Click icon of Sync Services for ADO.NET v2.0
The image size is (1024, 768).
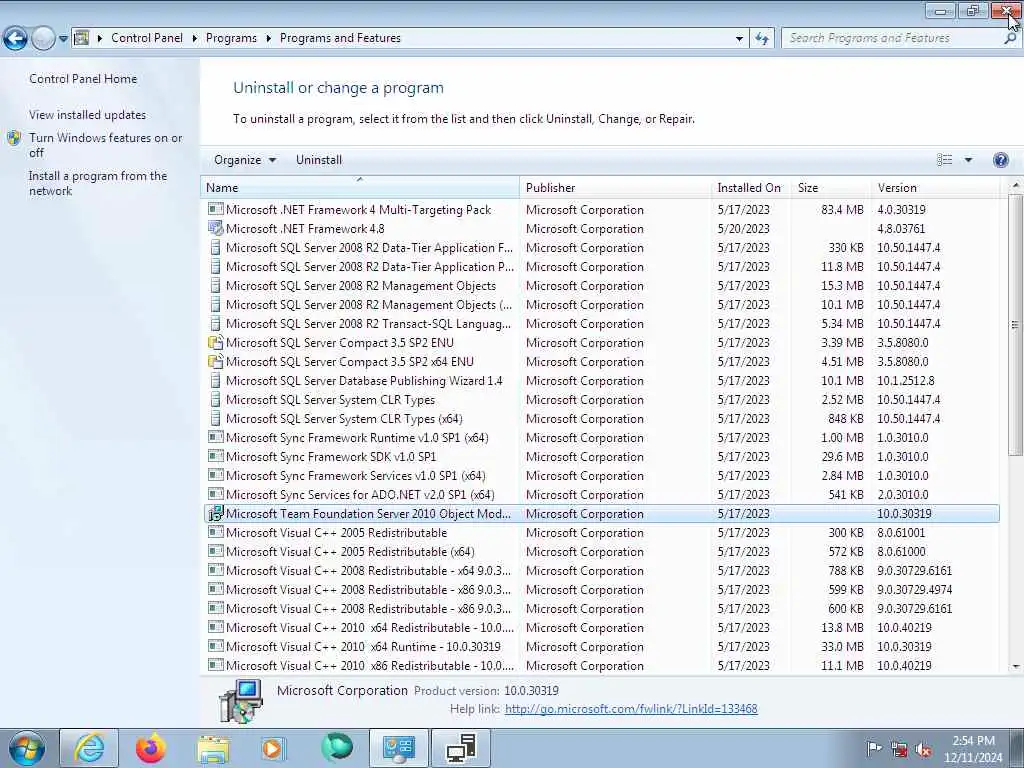click(216, 494)
